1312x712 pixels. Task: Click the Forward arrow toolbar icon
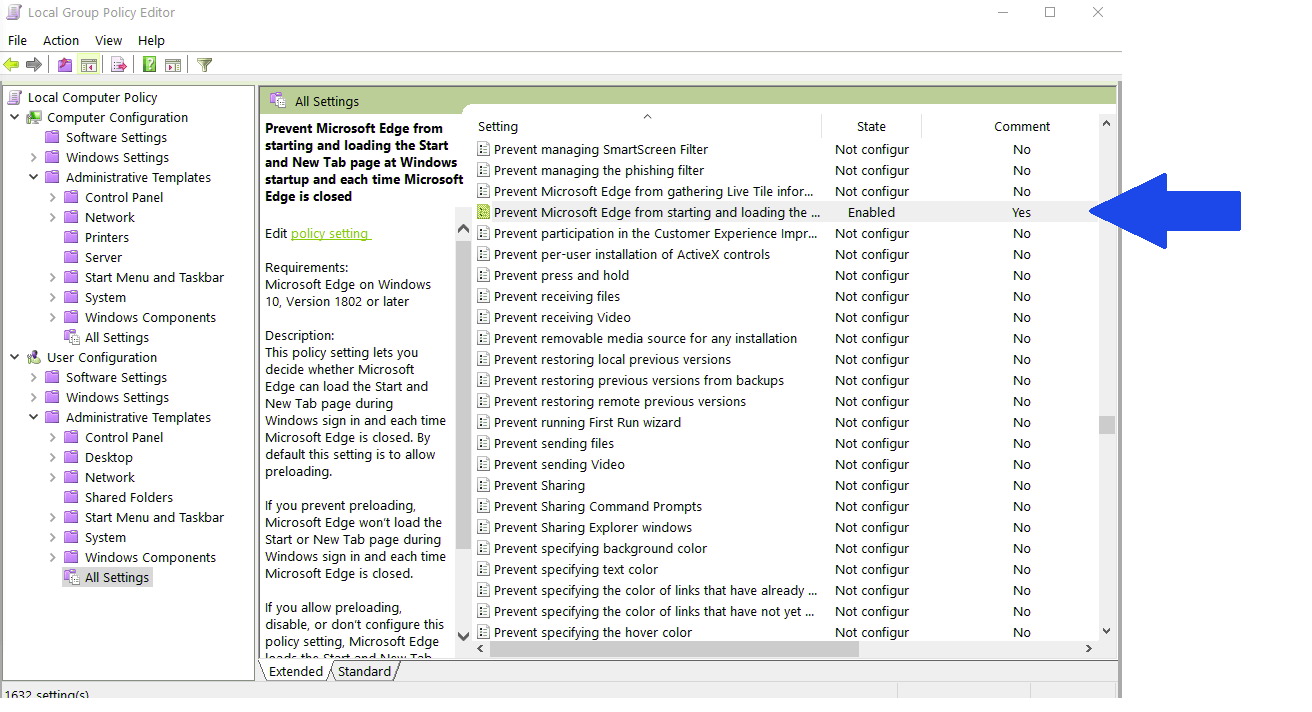pos(34,65)
